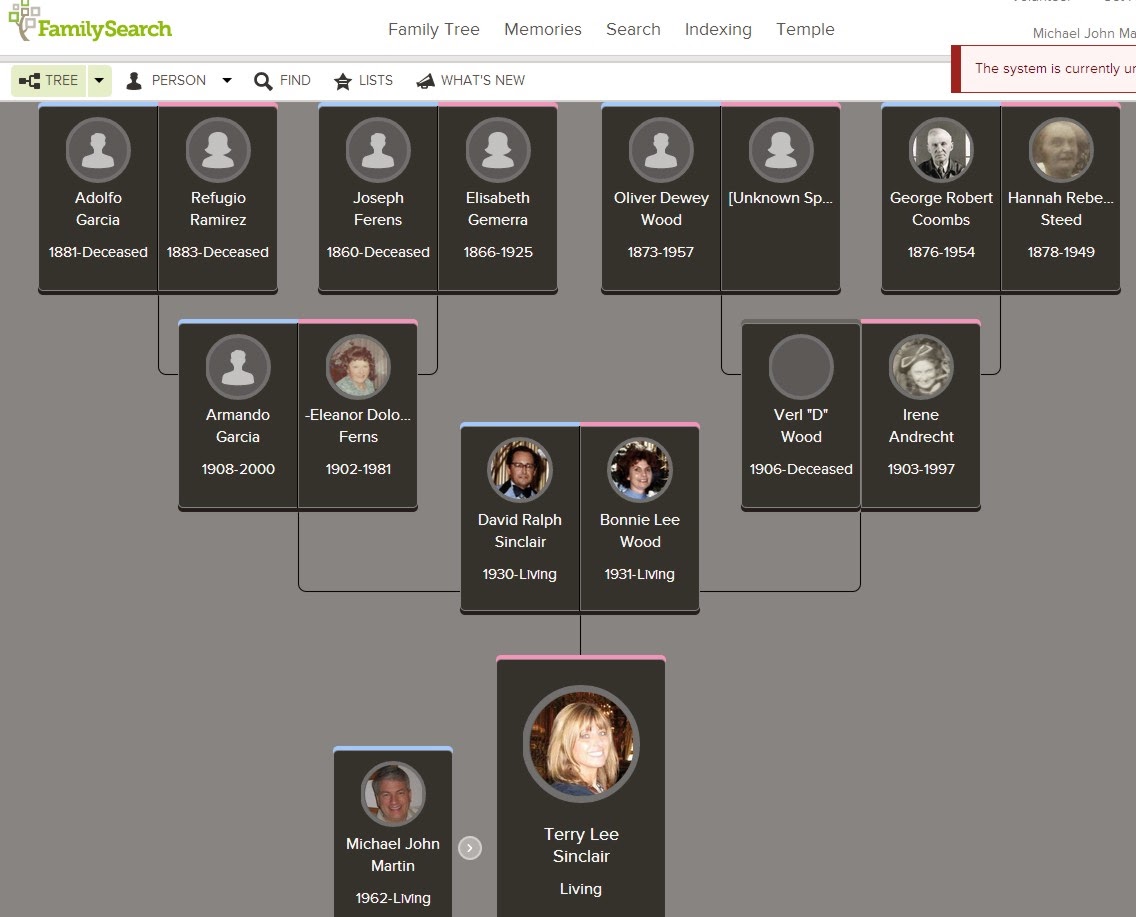The width and height of the screenshot is (1136, 917).
Task: Click the FIND magnifier icon
Action: (263, 80)
